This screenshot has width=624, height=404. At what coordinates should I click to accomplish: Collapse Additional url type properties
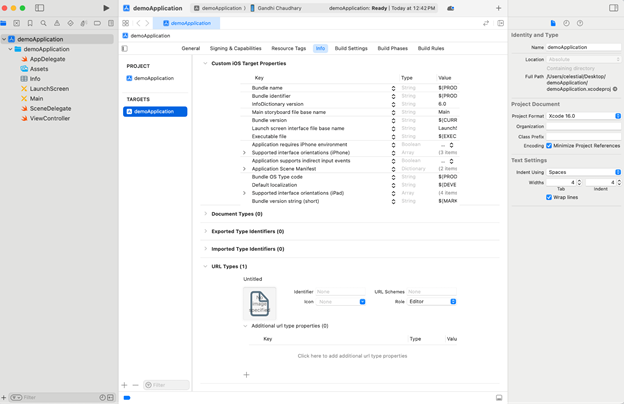(245, 326)
